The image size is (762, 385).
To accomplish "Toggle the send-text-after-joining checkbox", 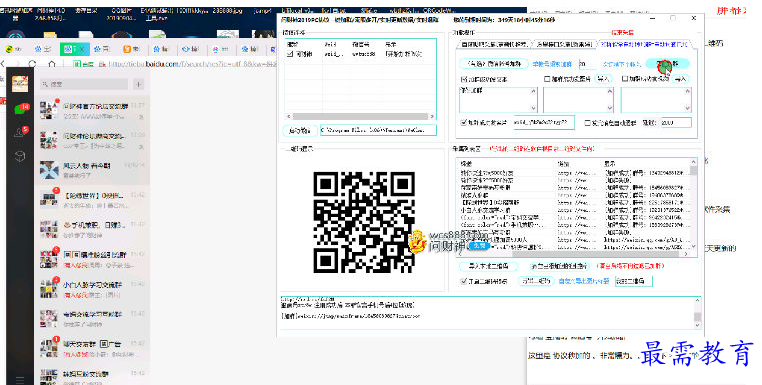I will coord(463,79).
